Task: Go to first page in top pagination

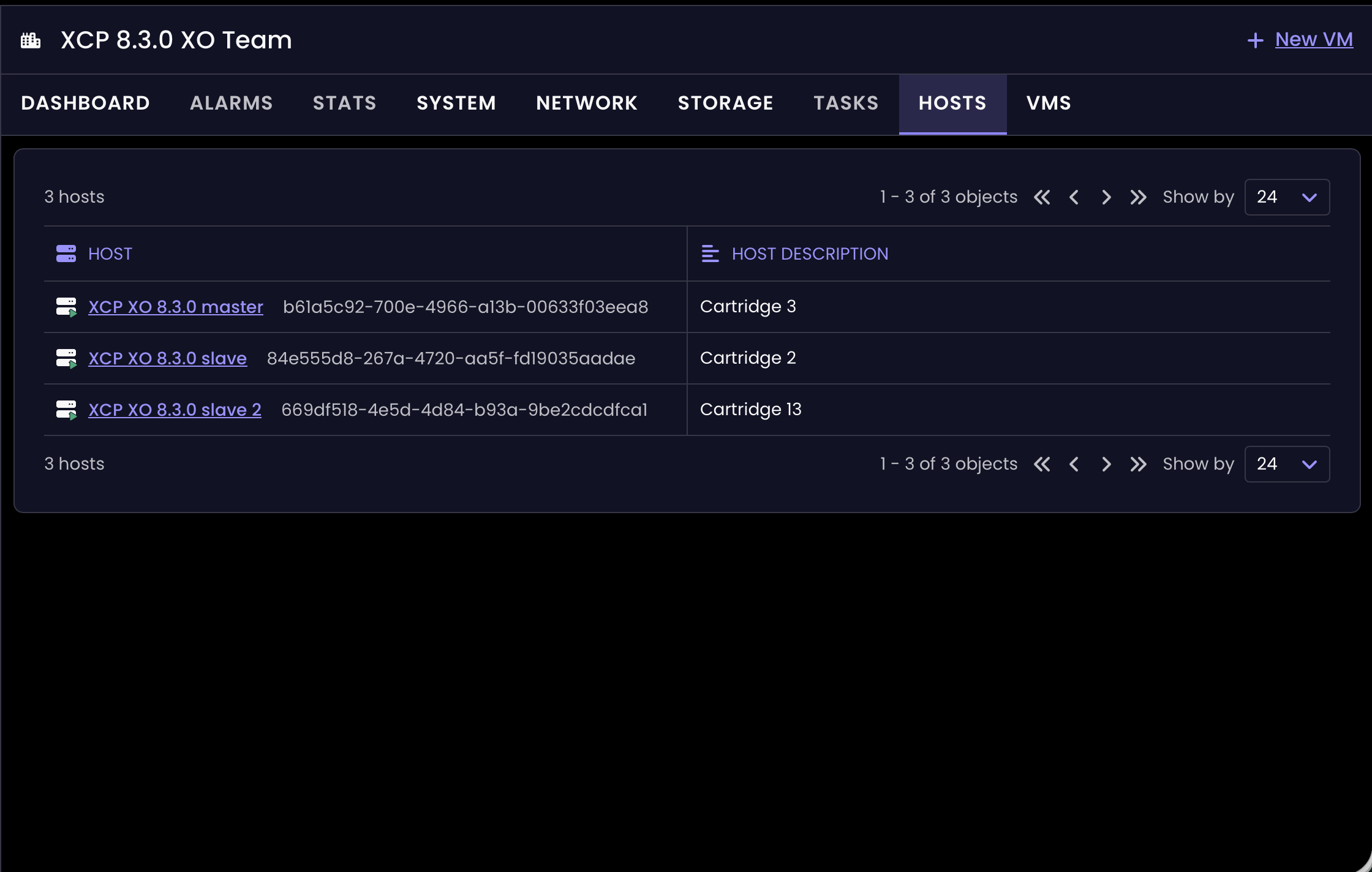Action: coord(1042,197)
